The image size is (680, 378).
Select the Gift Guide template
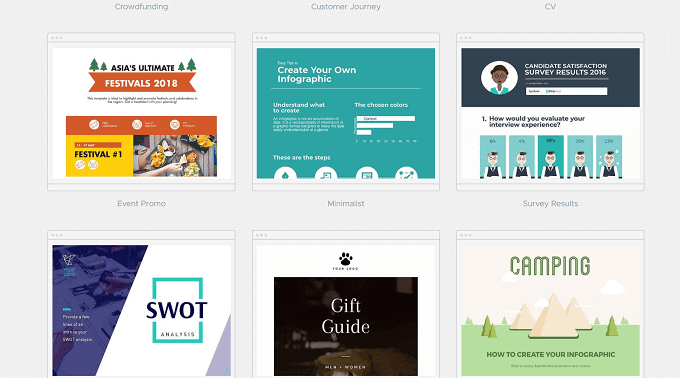(346, 310)
